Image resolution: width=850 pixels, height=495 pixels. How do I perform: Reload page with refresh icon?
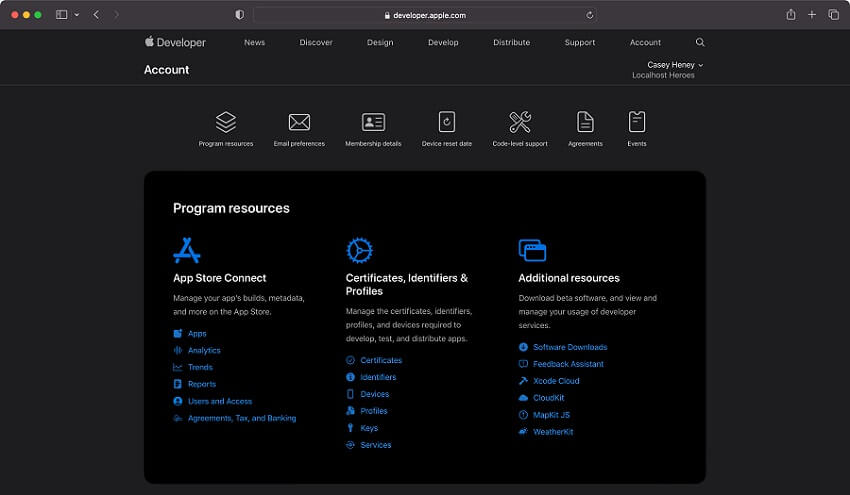pos(589,15)
